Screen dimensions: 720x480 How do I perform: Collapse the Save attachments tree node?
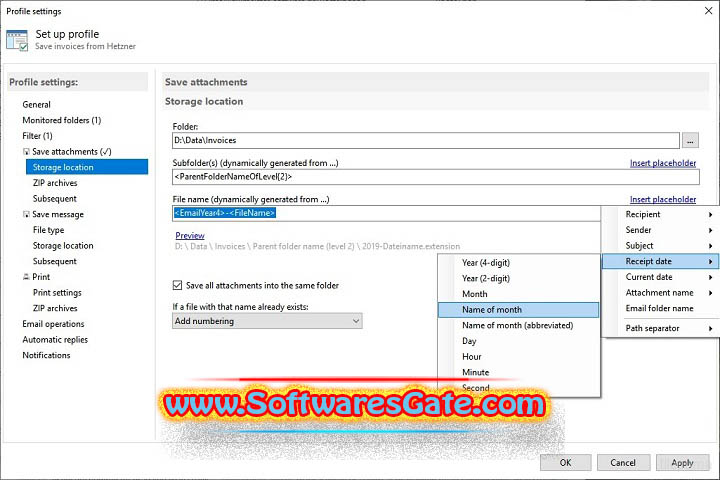tap(26, 152)
